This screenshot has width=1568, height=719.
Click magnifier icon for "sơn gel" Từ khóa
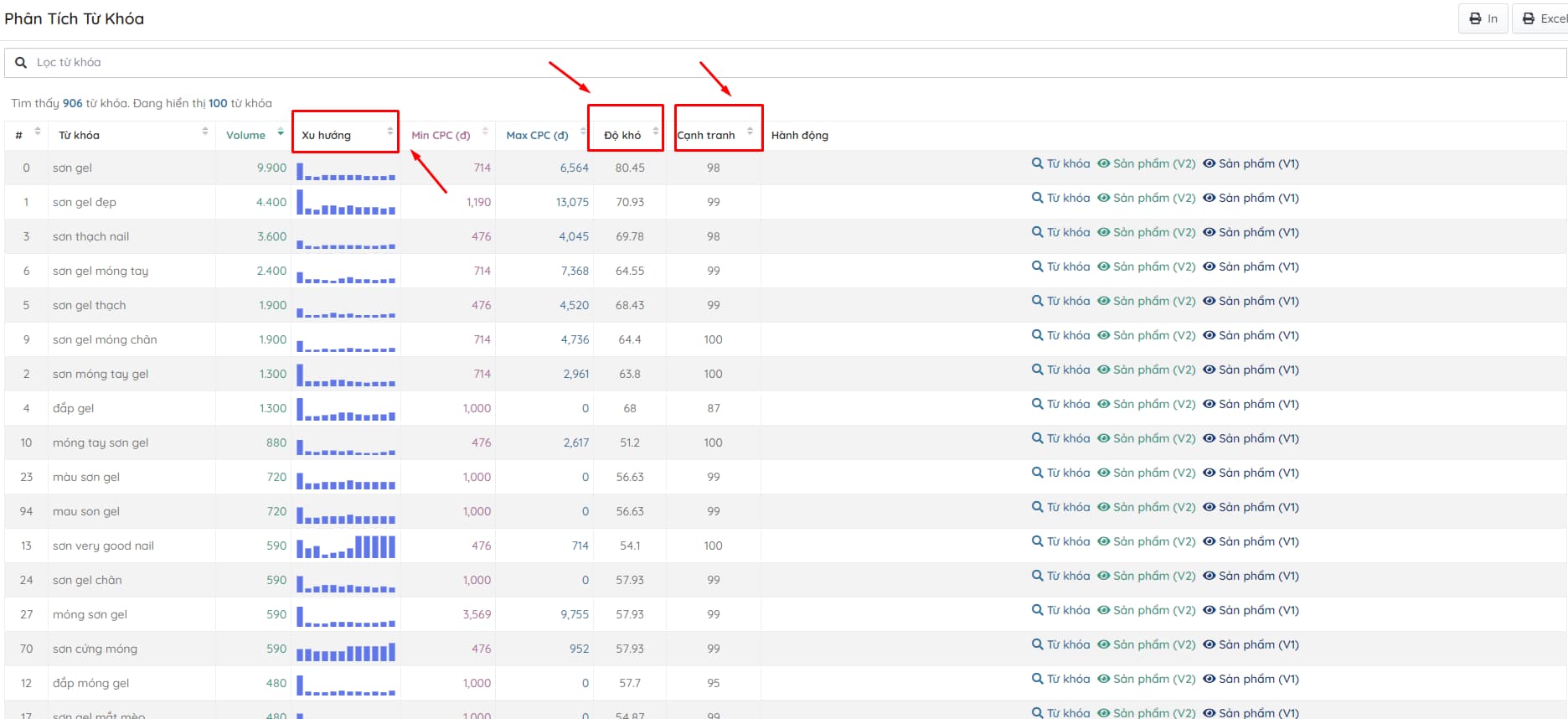click(x=1037, y=164)
